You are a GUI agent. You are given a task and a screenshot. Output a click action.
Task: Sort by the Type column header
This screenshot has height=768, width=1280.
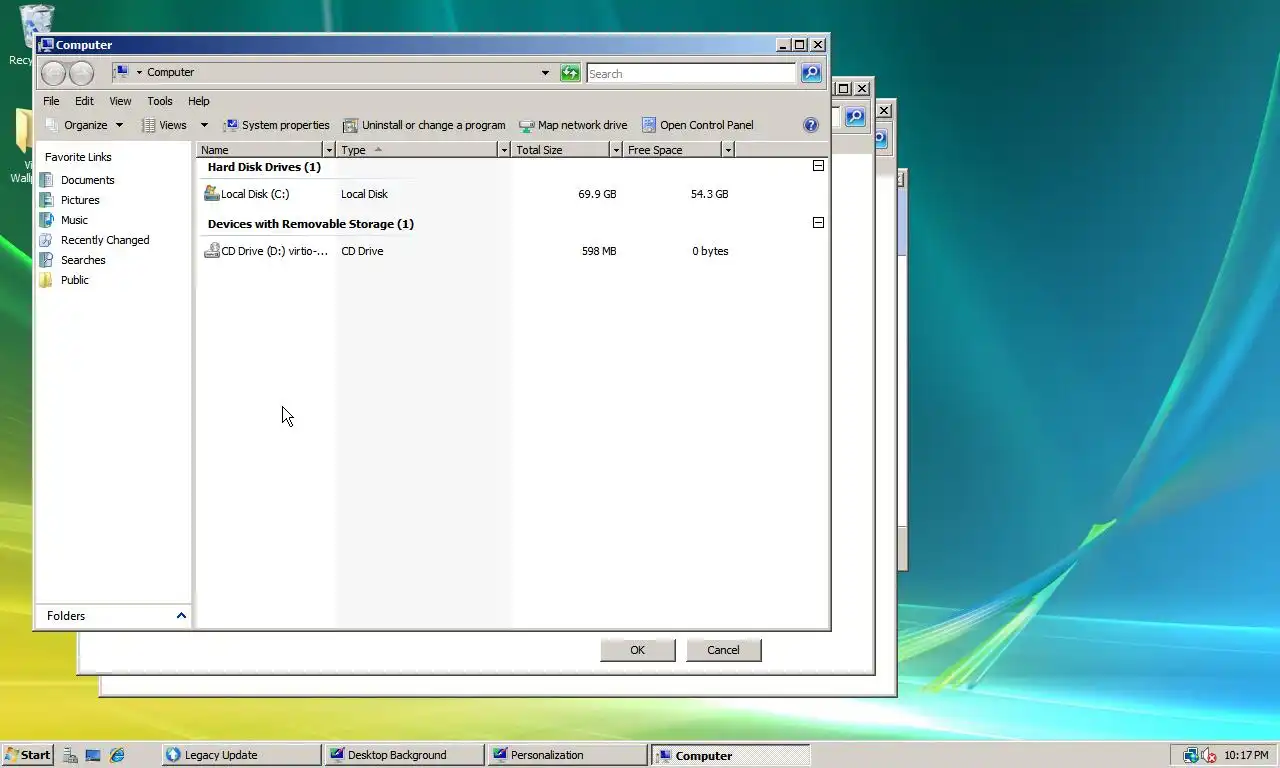[x=417, y=150]
